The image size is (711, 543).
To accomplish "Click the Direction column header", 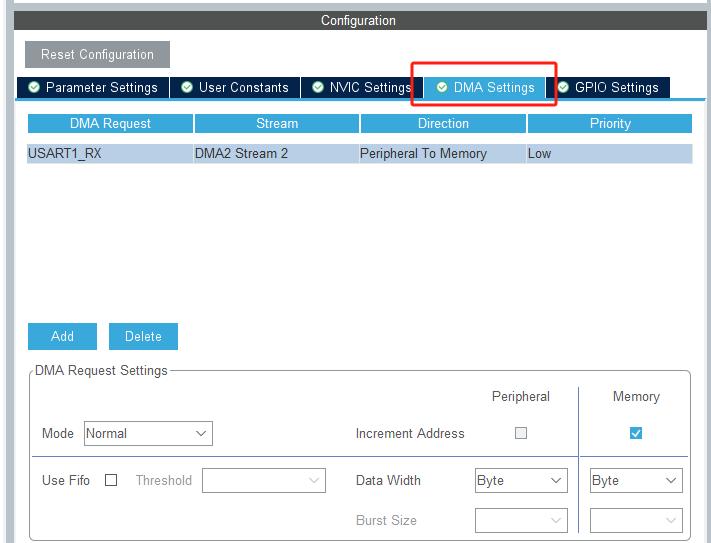I will [443, 123].
